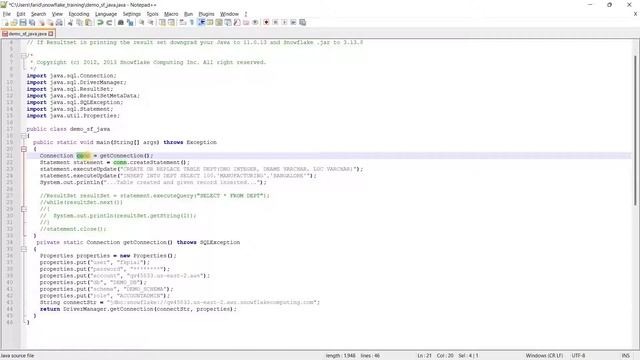640x360 pixels.
Task: Close the demo_sf_java.java tab with its X
Action: (51, 33)
